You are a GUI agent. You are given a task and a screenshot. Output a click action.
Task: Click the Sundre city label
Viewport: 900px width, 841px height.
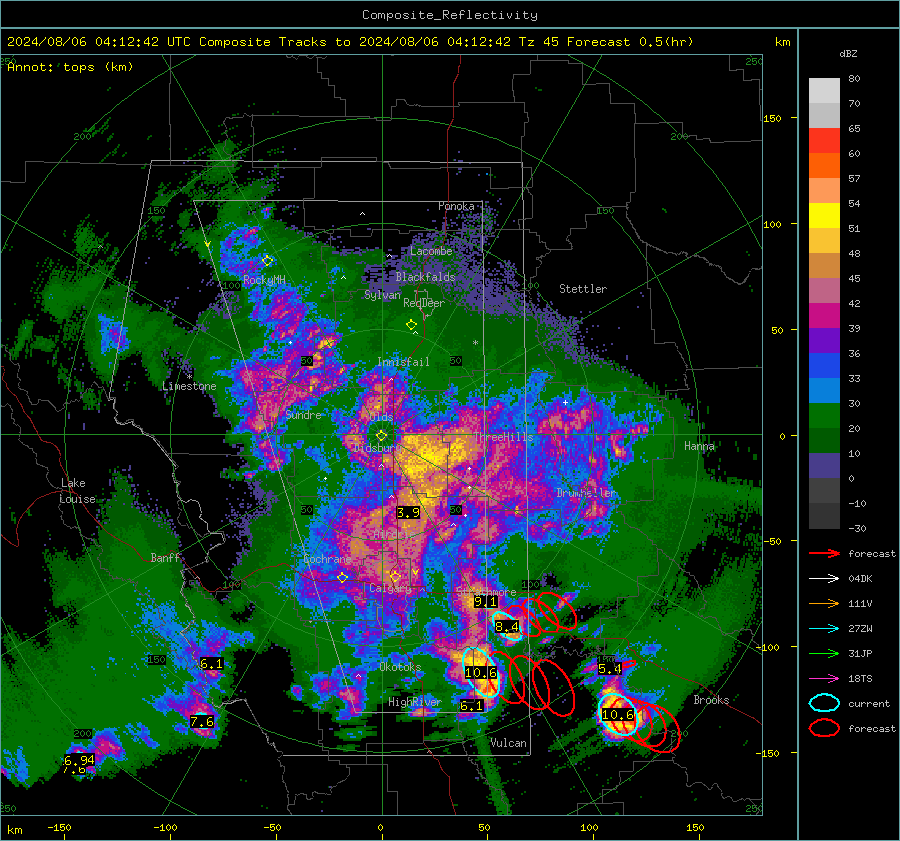click(x=304, y=414)
